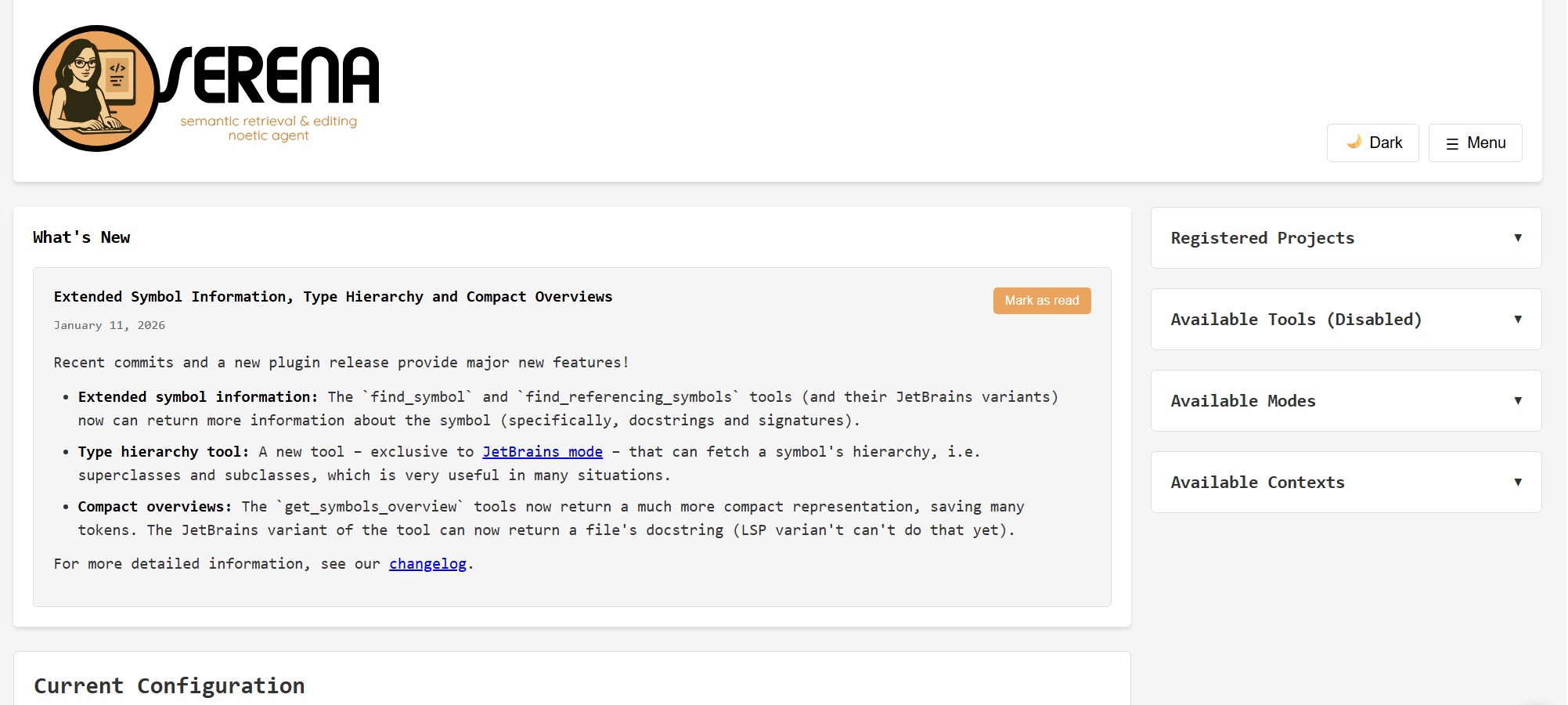This screenshot has height=705, width=1568.
Task: Click the What's New heading
Action: (x=81, y=237)
